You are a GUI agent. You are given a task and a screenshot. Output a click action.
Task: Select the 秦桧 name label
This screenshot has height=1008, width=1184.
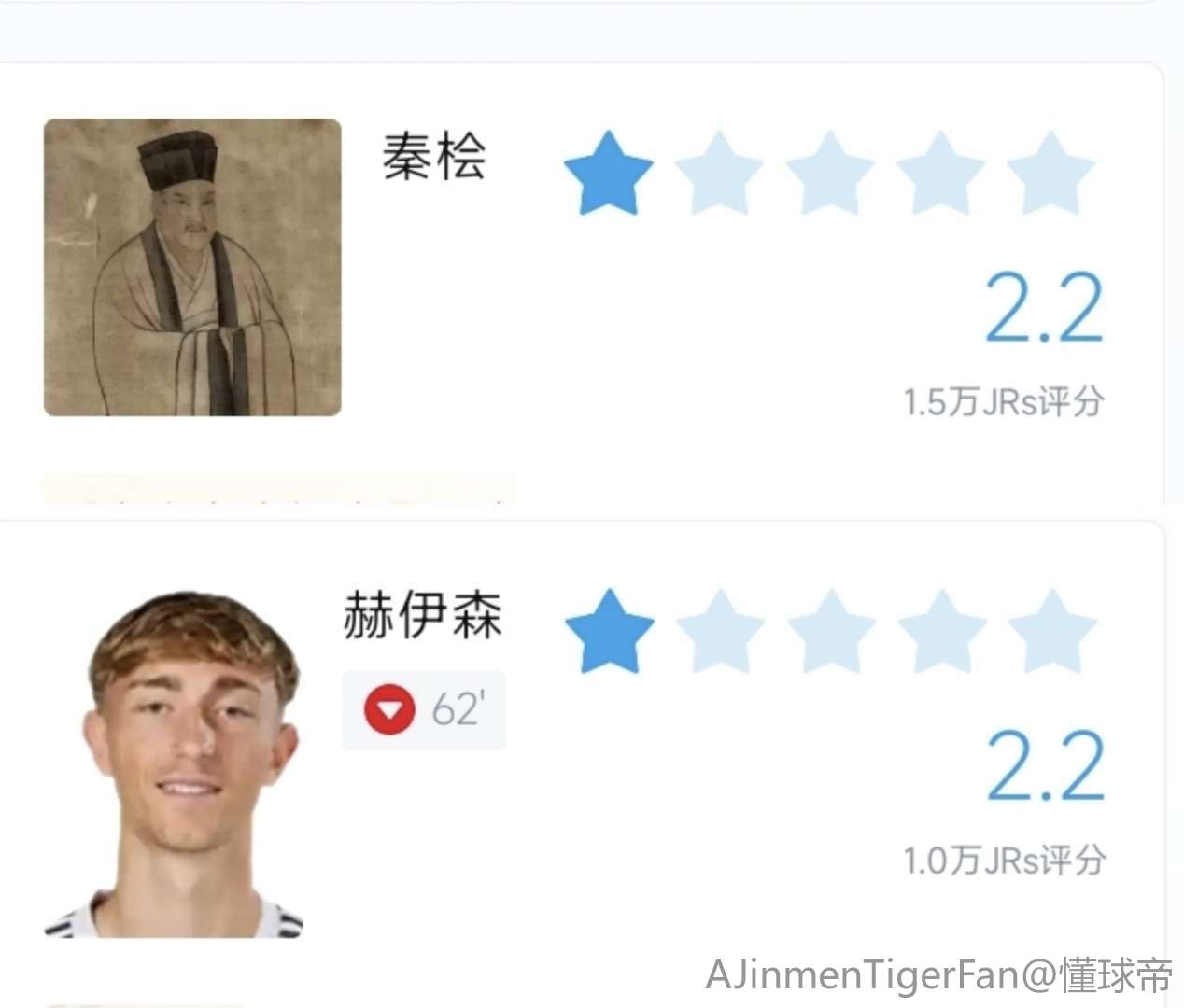[x=434, y=156]
